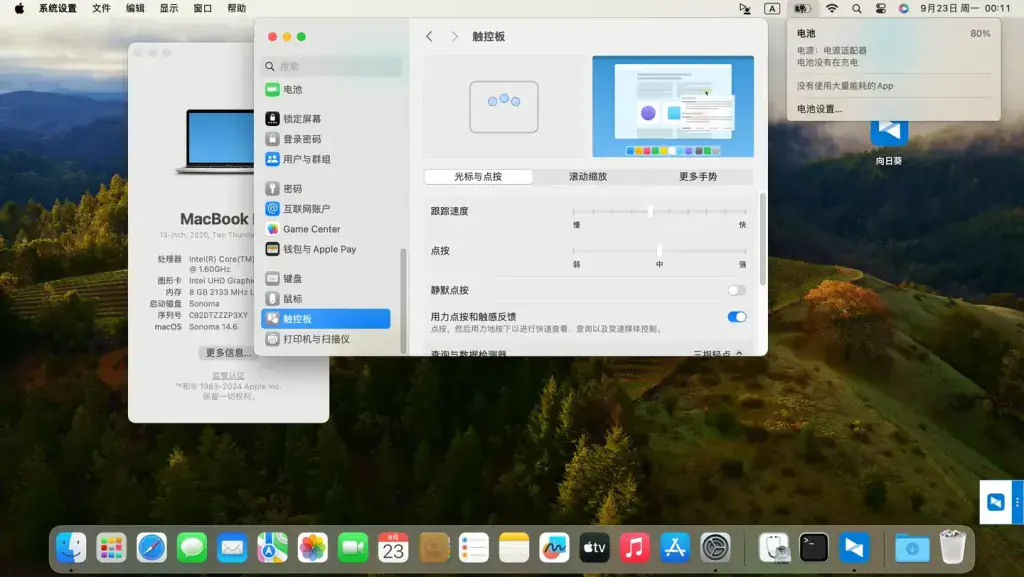Image resolution: width=1024 pixels, height=577 pixels.
Task: Switch to the 滚动缩放 tab
Action: point(588,176)
